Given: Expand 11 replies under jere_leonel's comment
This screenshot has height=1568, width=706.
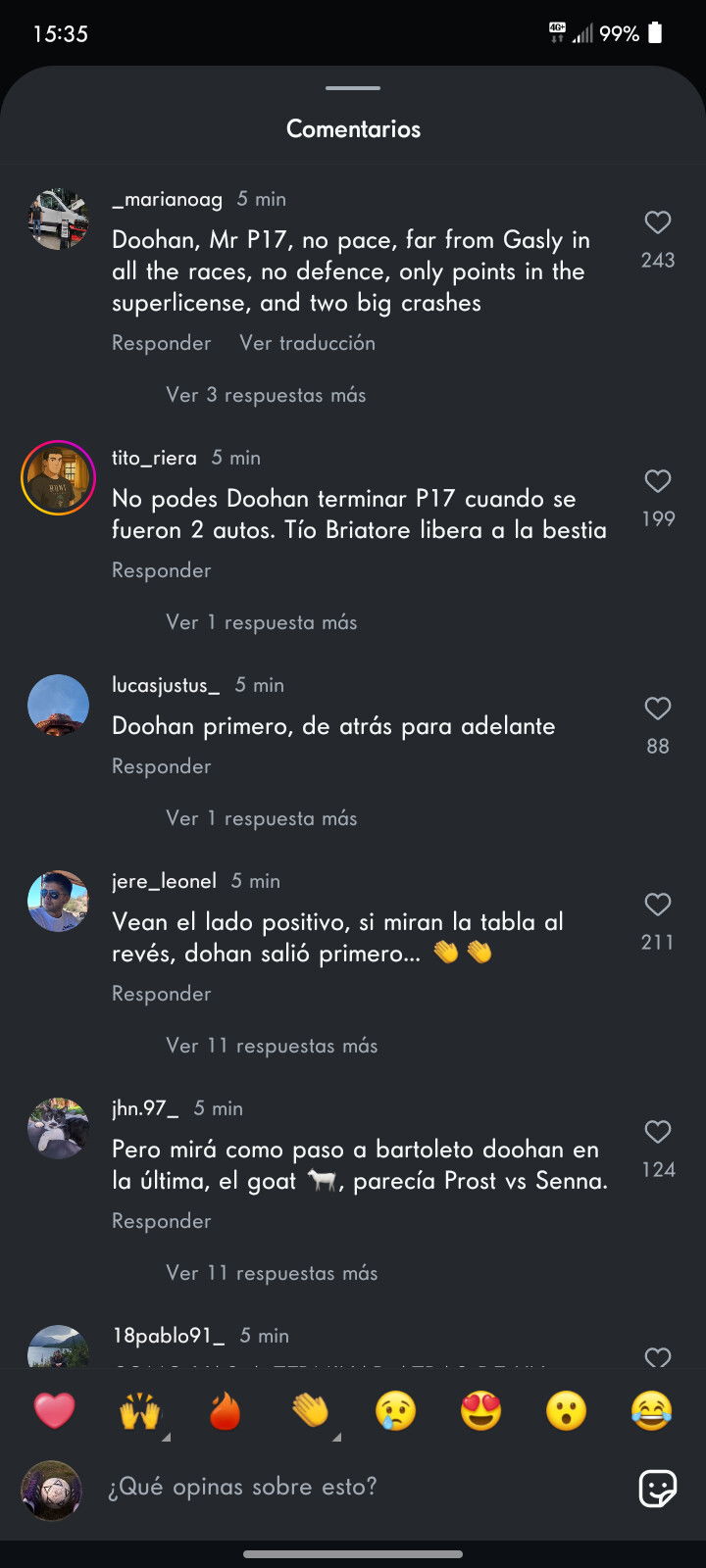Looking at the screenshot, I should coord(272,1046).
